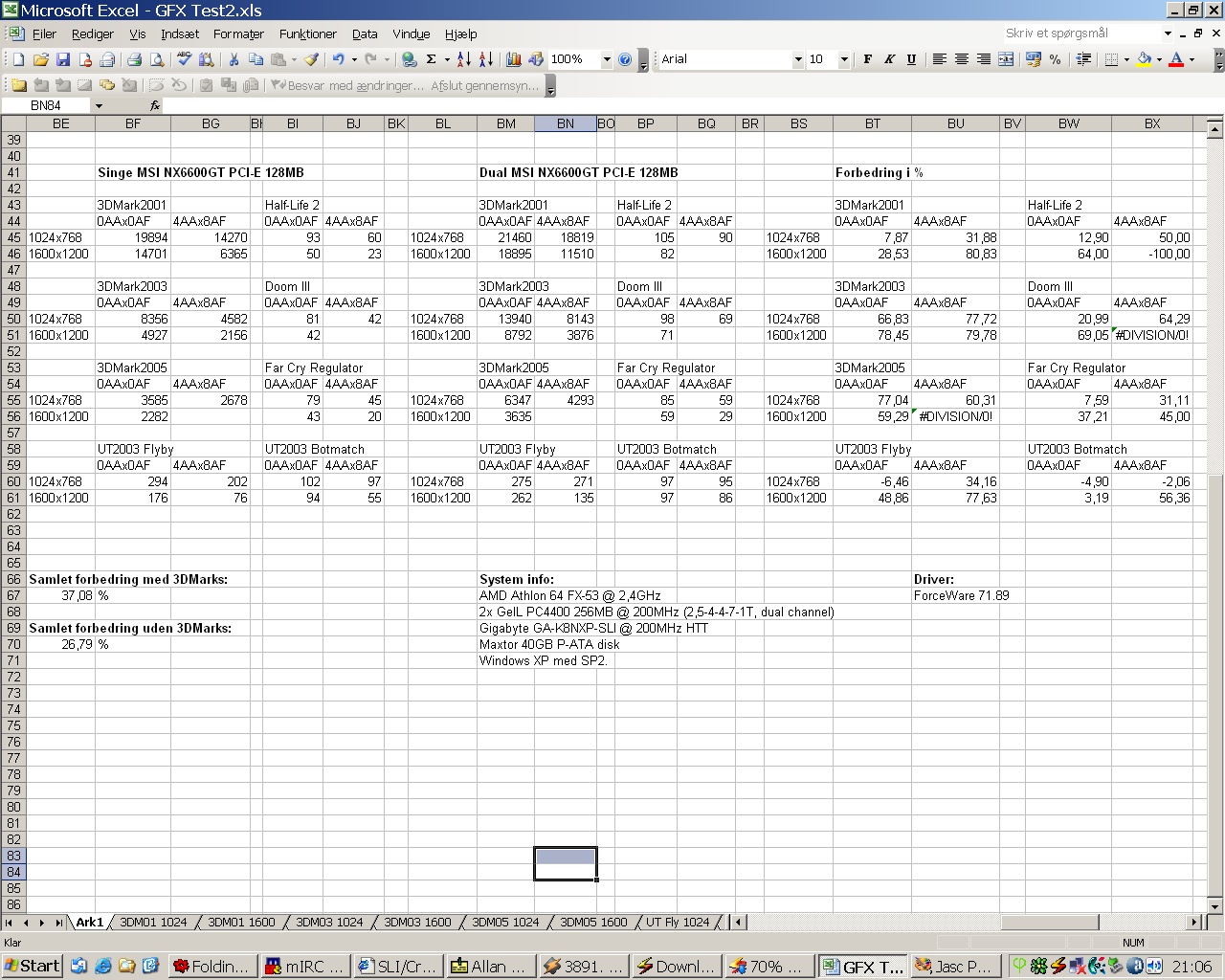
Task: Align cell text right
Action: click(984, 59)
